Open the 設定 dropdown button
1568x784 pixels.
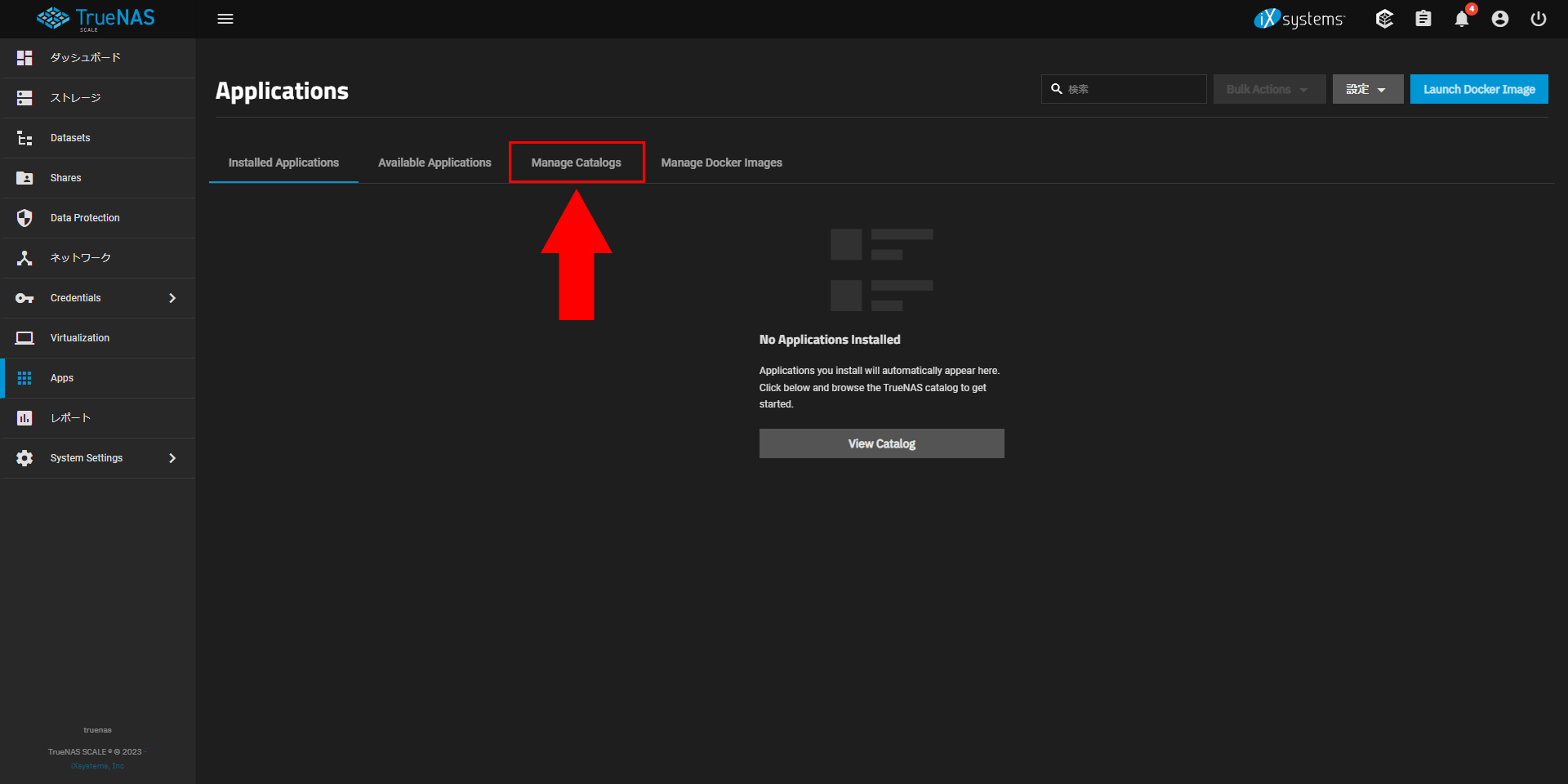click(1367, 89)
